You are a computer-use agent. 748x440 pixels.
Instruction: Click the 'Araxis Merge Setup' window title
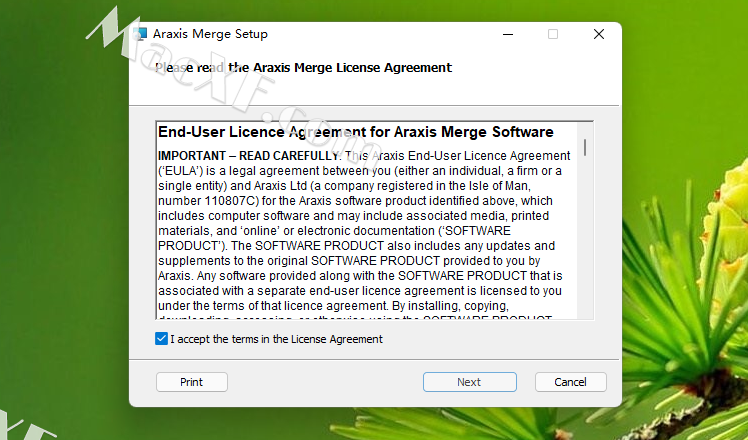[x=210, y=34]
